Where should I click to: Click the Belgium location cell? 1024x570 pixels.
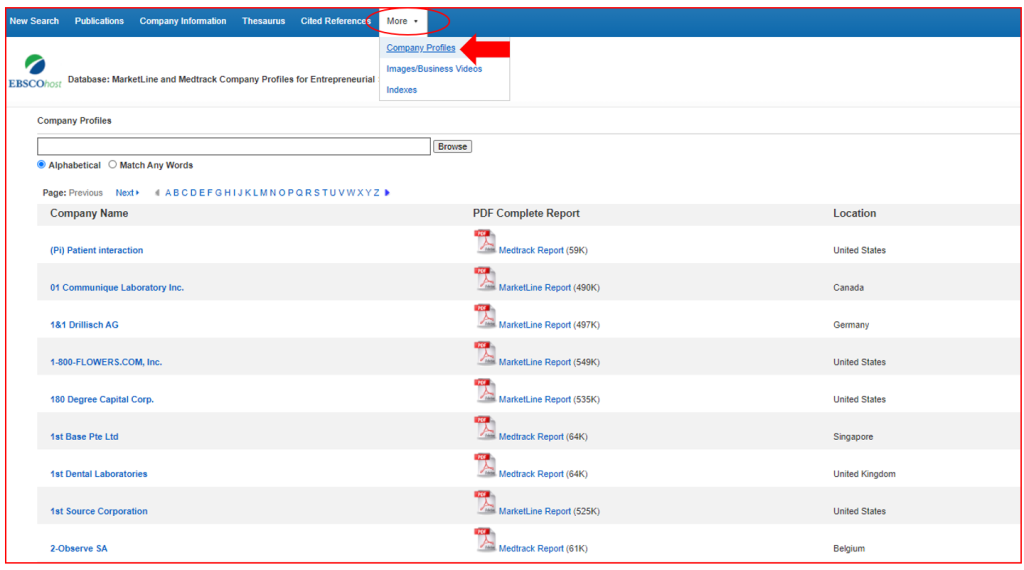point(849,548)
